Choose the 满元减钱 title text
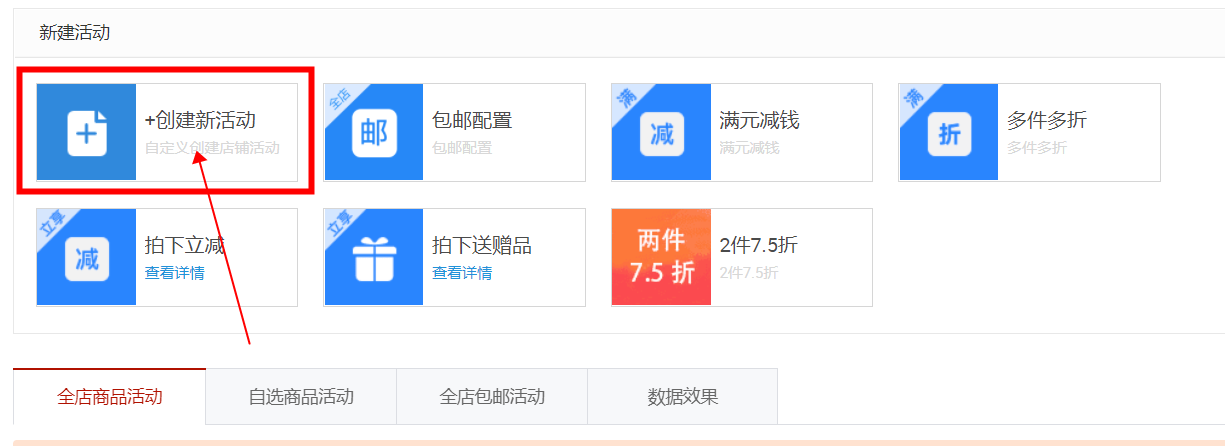This screenshot has width=1225, height=446. coord(759,121)
